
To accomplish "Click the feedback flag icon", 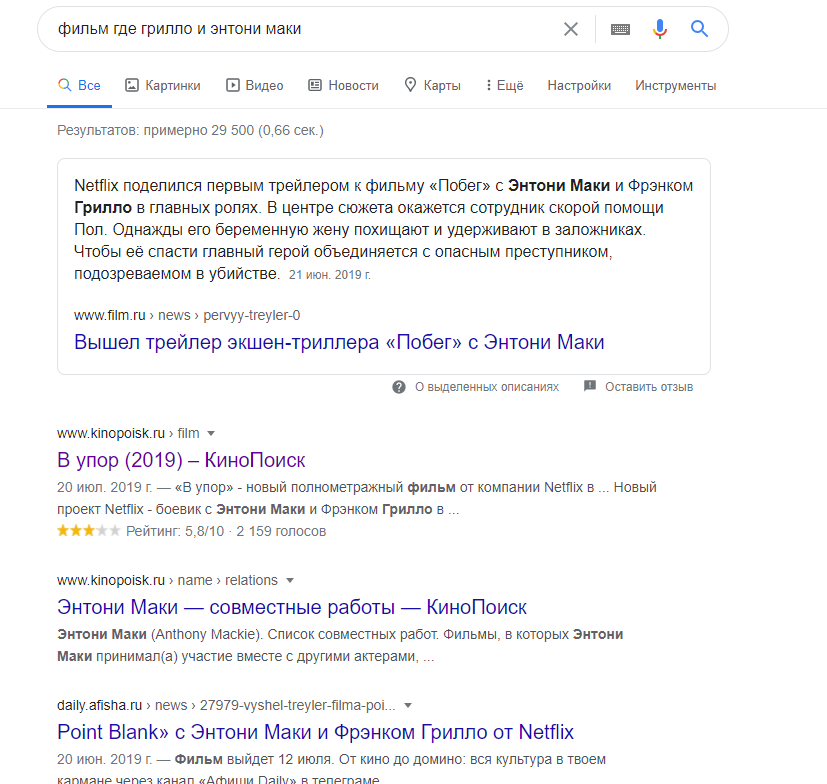I will 590,386.
